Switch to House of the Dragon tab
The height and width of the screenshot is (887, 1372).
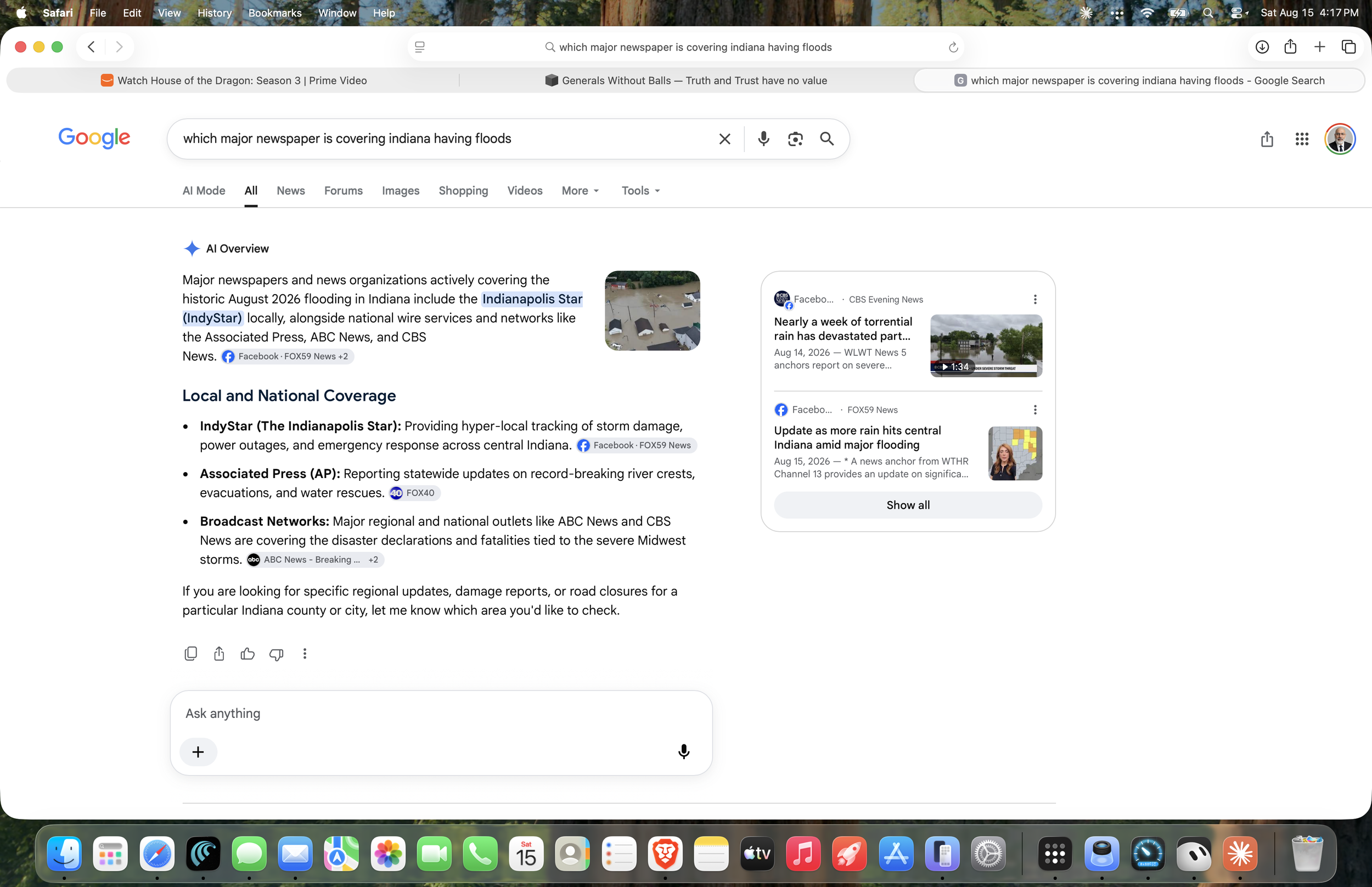click(x=233, y=81)
